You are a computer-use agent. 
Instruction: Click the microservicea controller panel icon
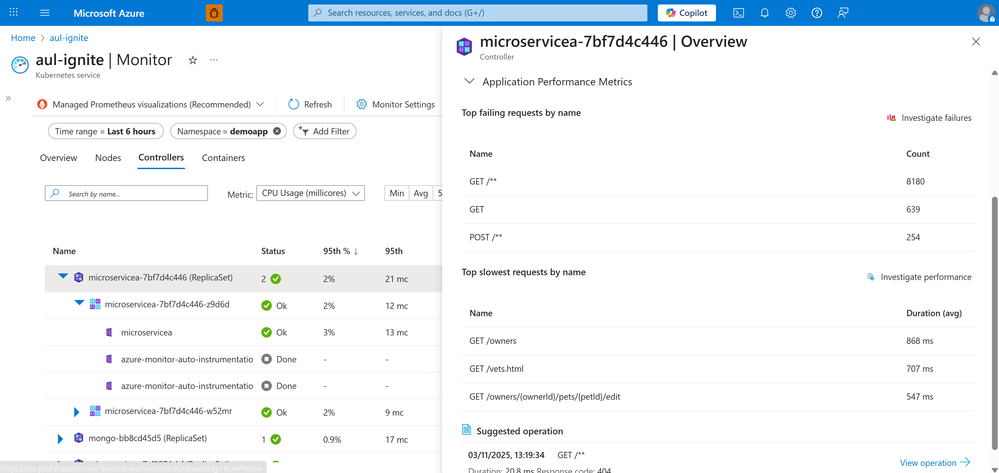pyautogui.click(x=464, y=47)
